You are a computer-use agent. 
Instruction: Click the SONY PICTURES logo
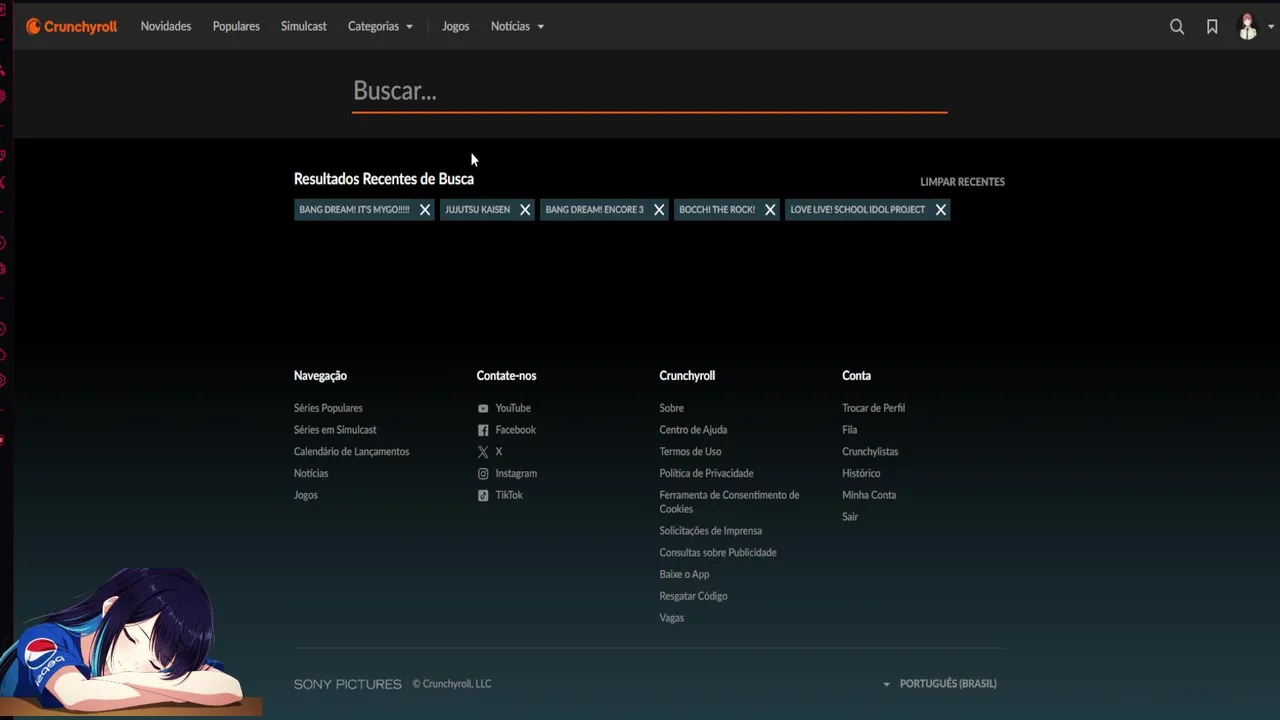click(x=347, y=684)
